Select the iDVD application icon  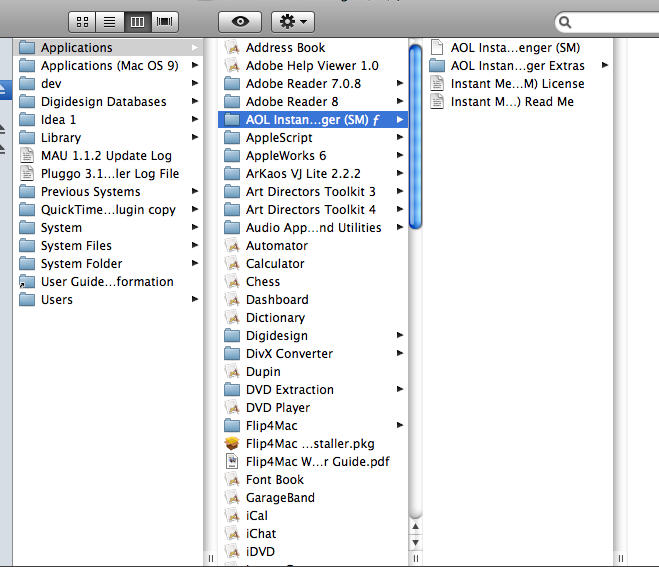(x=232, y=551)
